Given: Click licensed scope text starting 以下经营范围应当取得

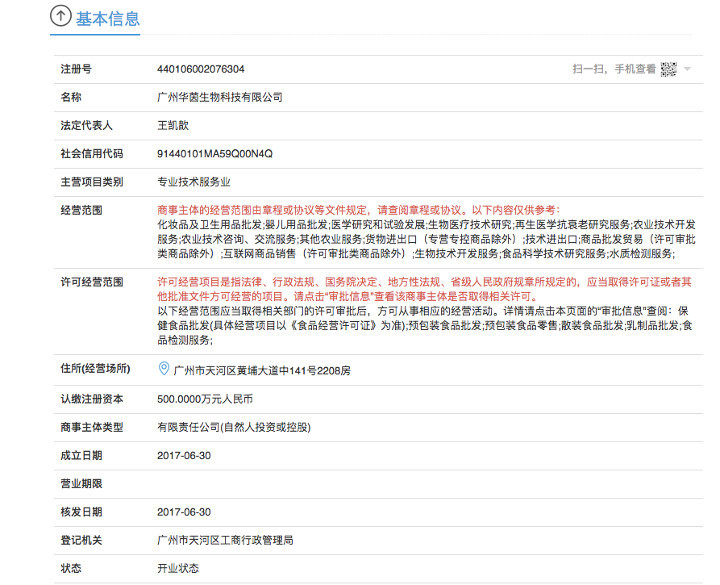Looking at the screenshot, I should (x=425, y=326).
